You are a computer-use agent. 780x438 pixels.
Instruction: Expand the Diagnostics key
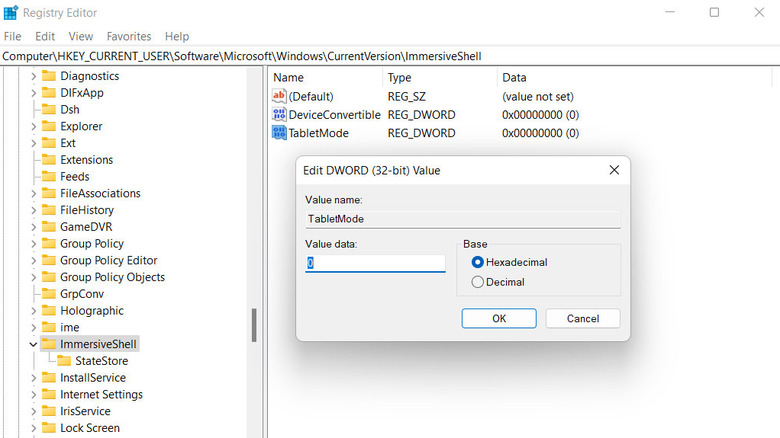pos(33,76)
